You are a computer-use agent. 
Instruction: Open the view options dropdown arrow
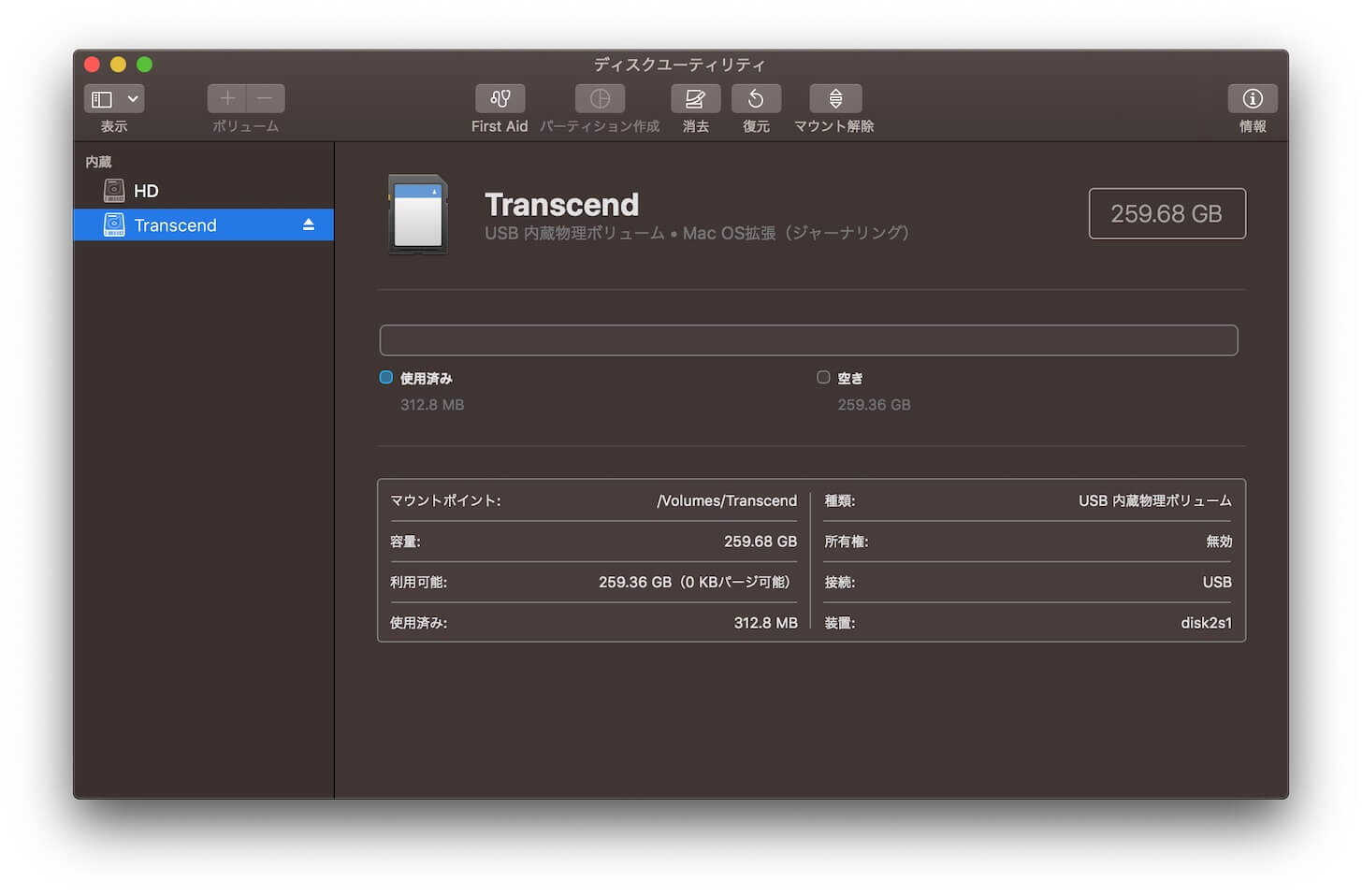click(x=133, y=98)
